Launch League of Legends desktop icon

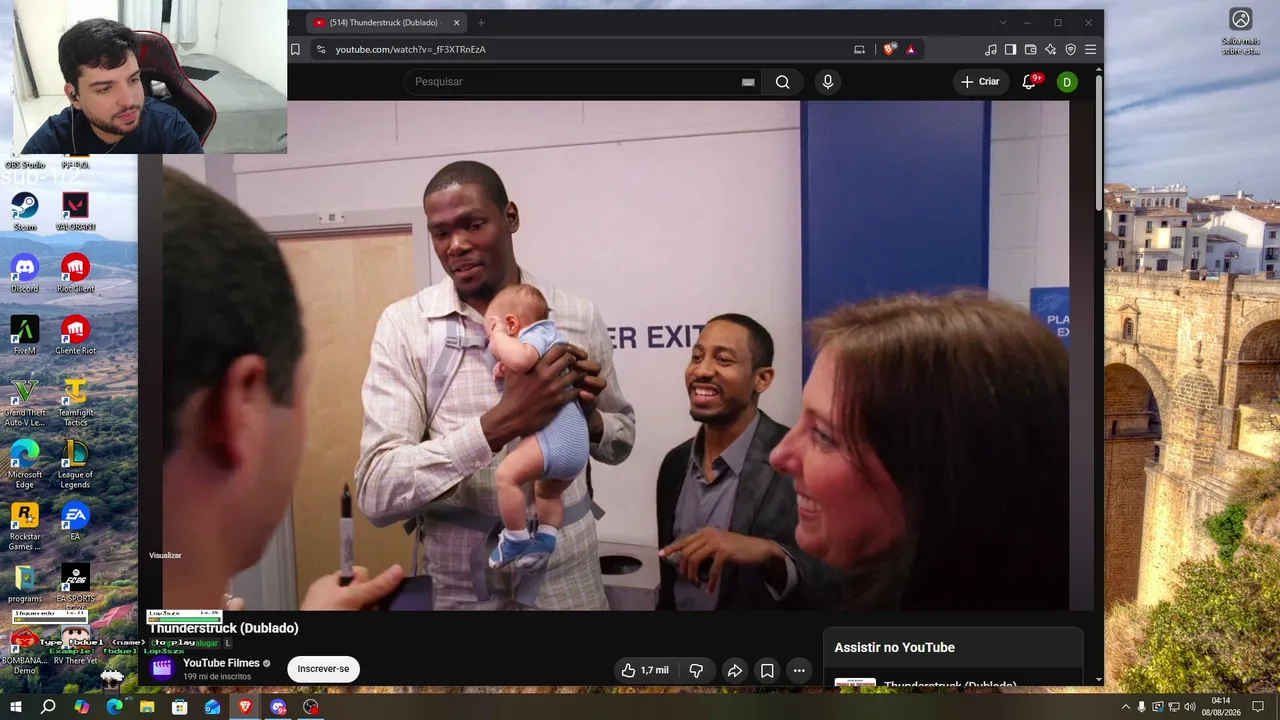click(x=75, y=464)
